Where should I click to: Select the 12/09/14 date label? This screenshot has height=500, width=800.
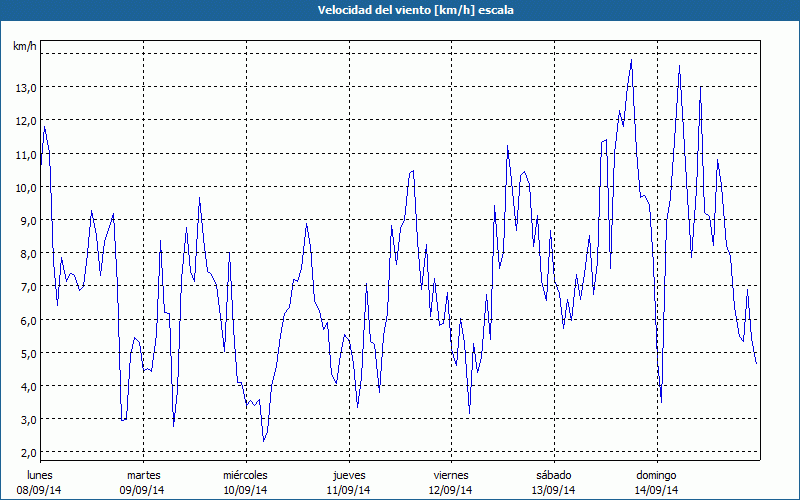pos(450,490)
